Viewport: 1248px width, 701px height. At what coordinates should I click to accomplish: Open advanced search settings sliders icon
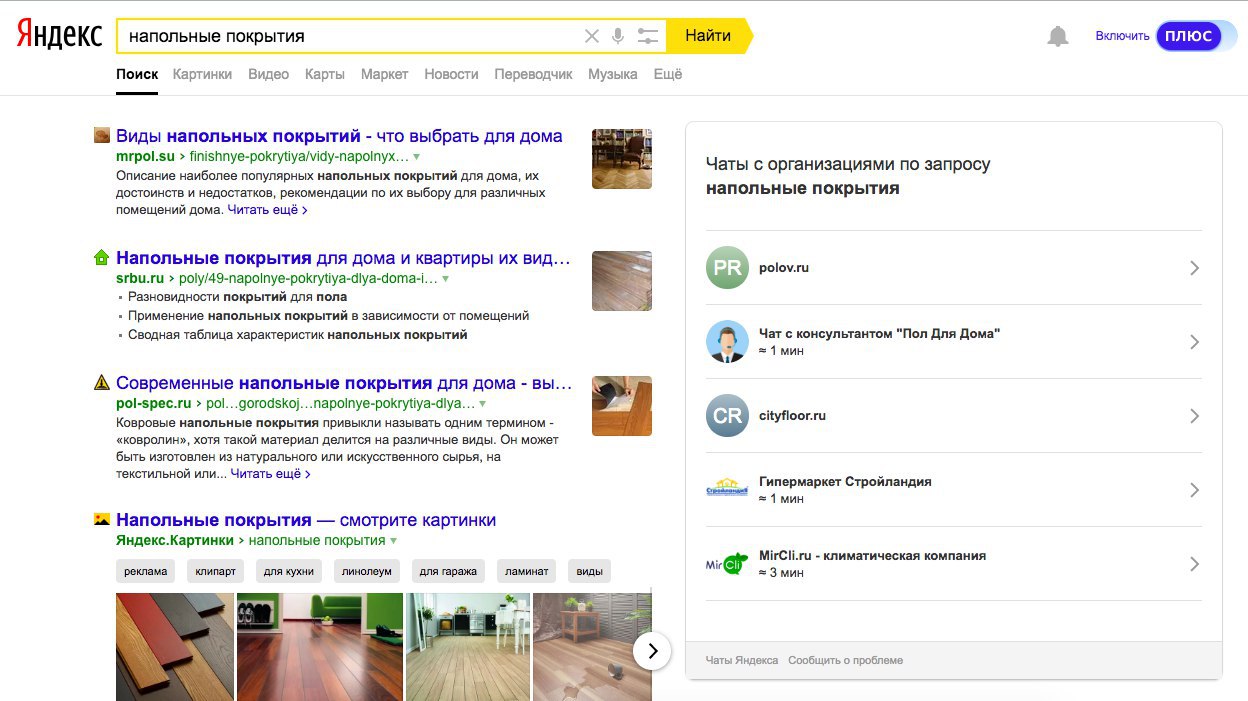point(648,36)
